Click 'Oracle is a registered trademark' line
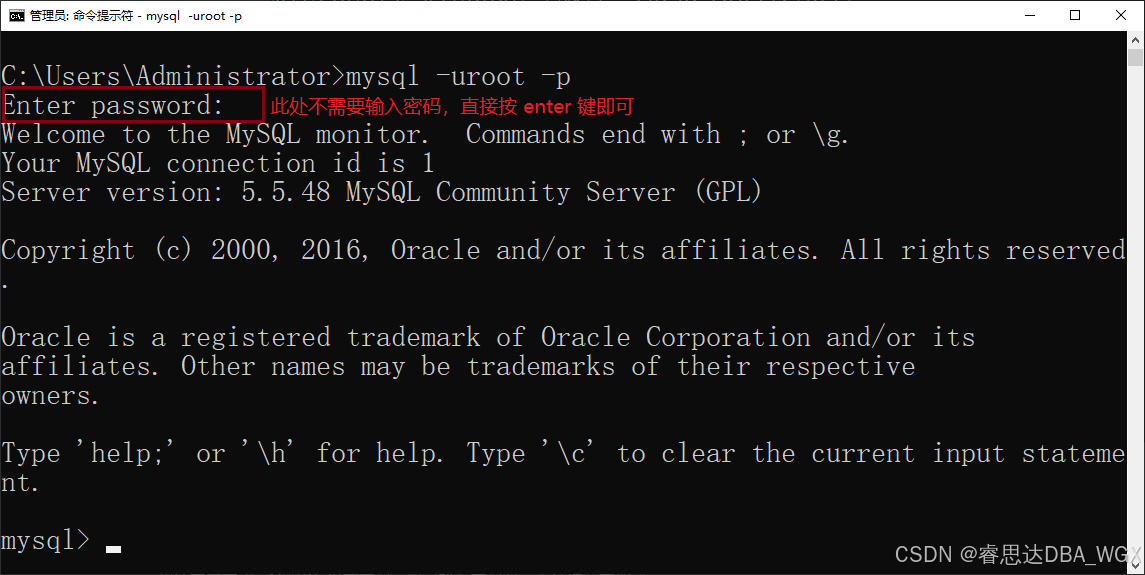 488,338
